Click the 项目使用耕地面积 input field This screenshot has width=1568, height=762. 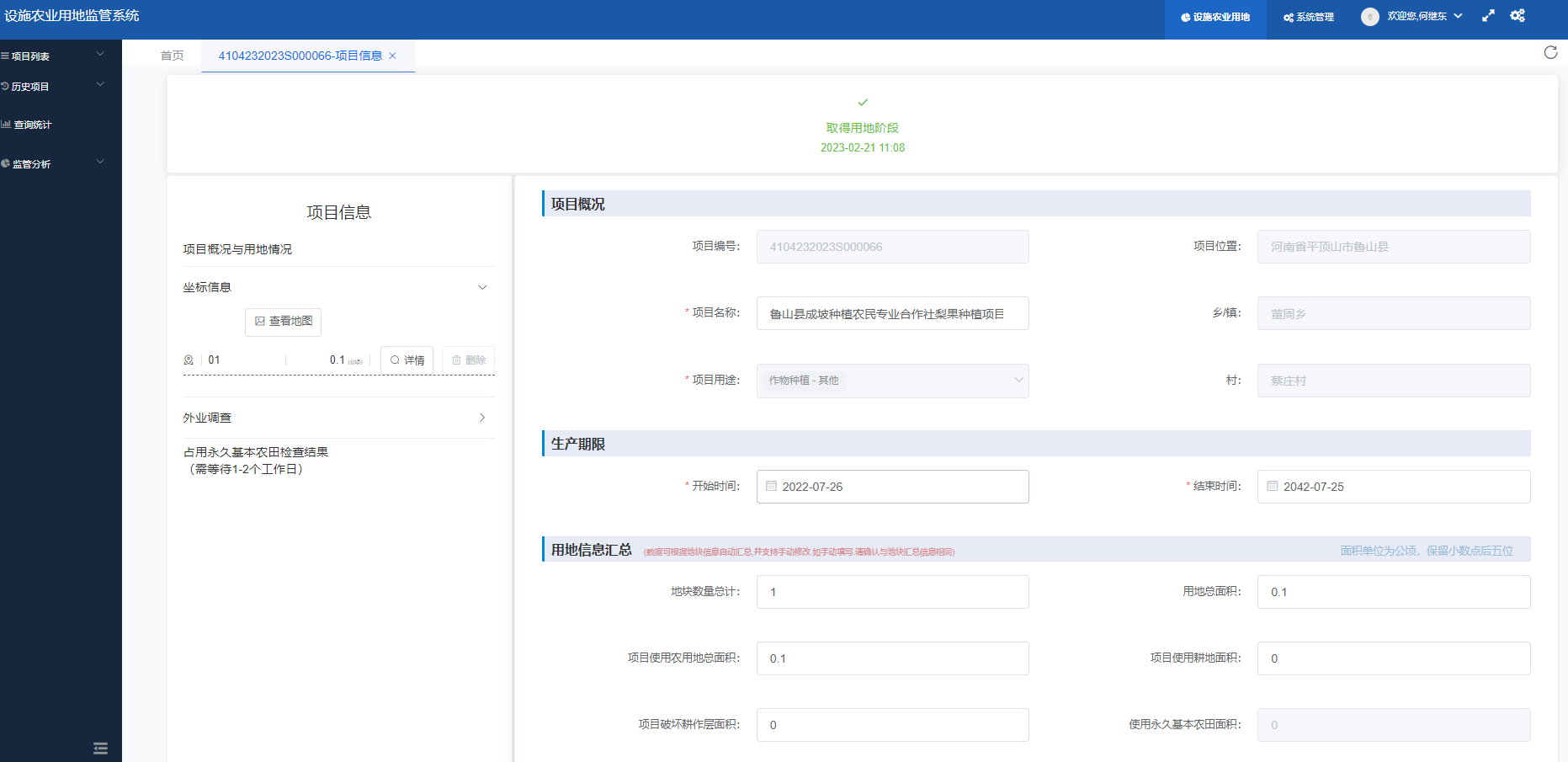1394,658
